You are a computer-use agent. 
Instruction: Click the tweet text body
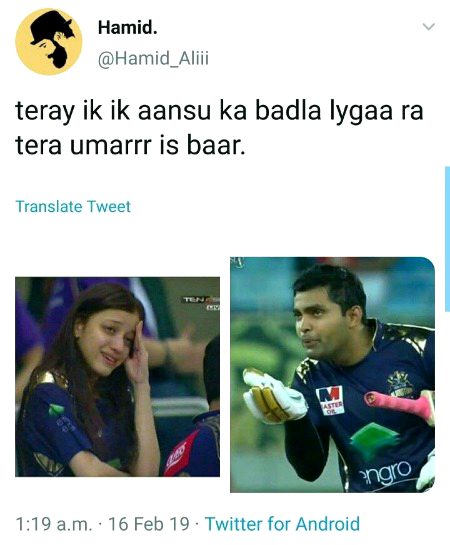(219, 128)
